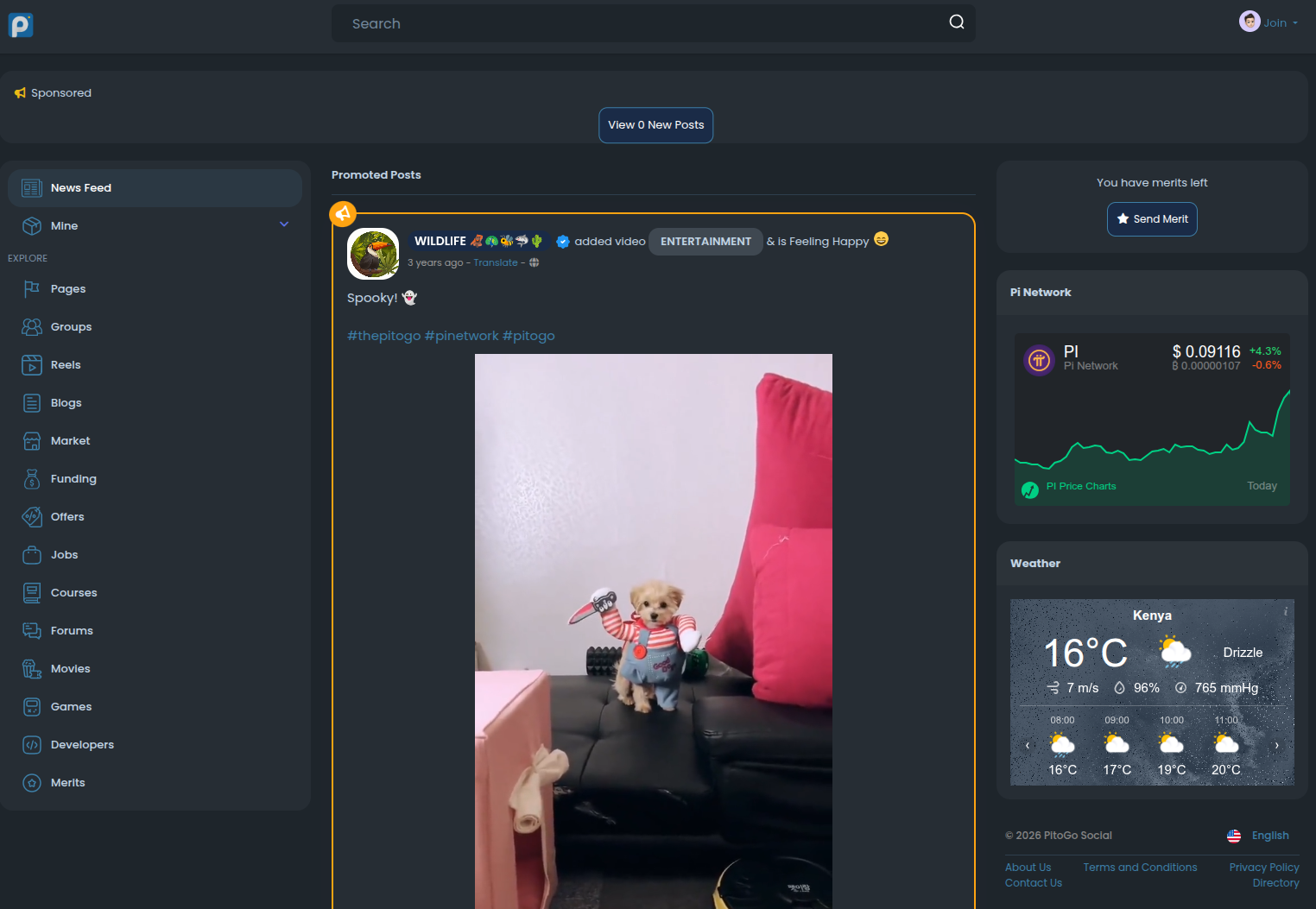The height and width of the screenshot is (909, 1316).
Task: Open Blogs in sidebar
Action: click(155, 403)
